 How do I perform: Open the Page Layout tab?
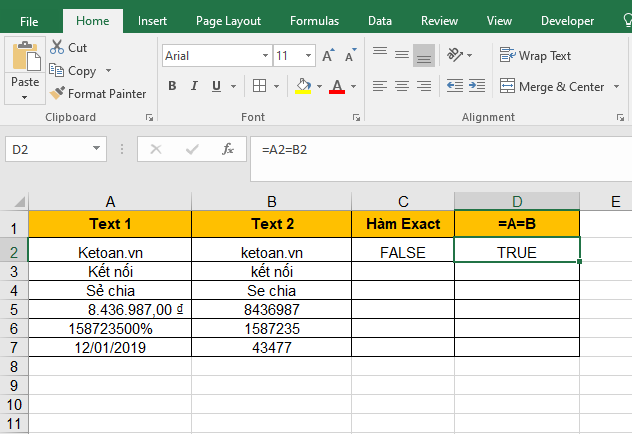pyautogui.click(x=228, y=20)
